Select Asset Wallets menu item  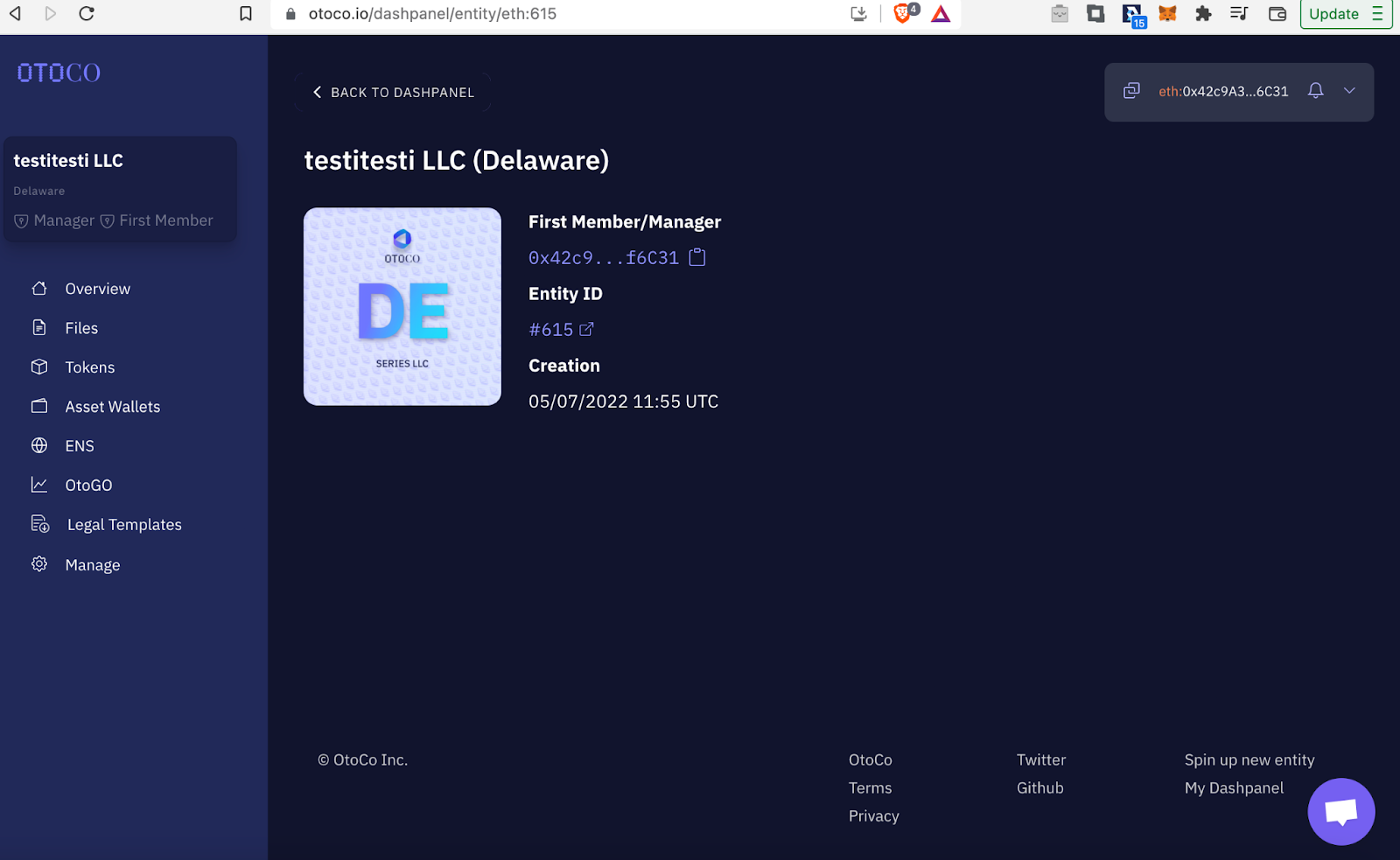point(112,407)
